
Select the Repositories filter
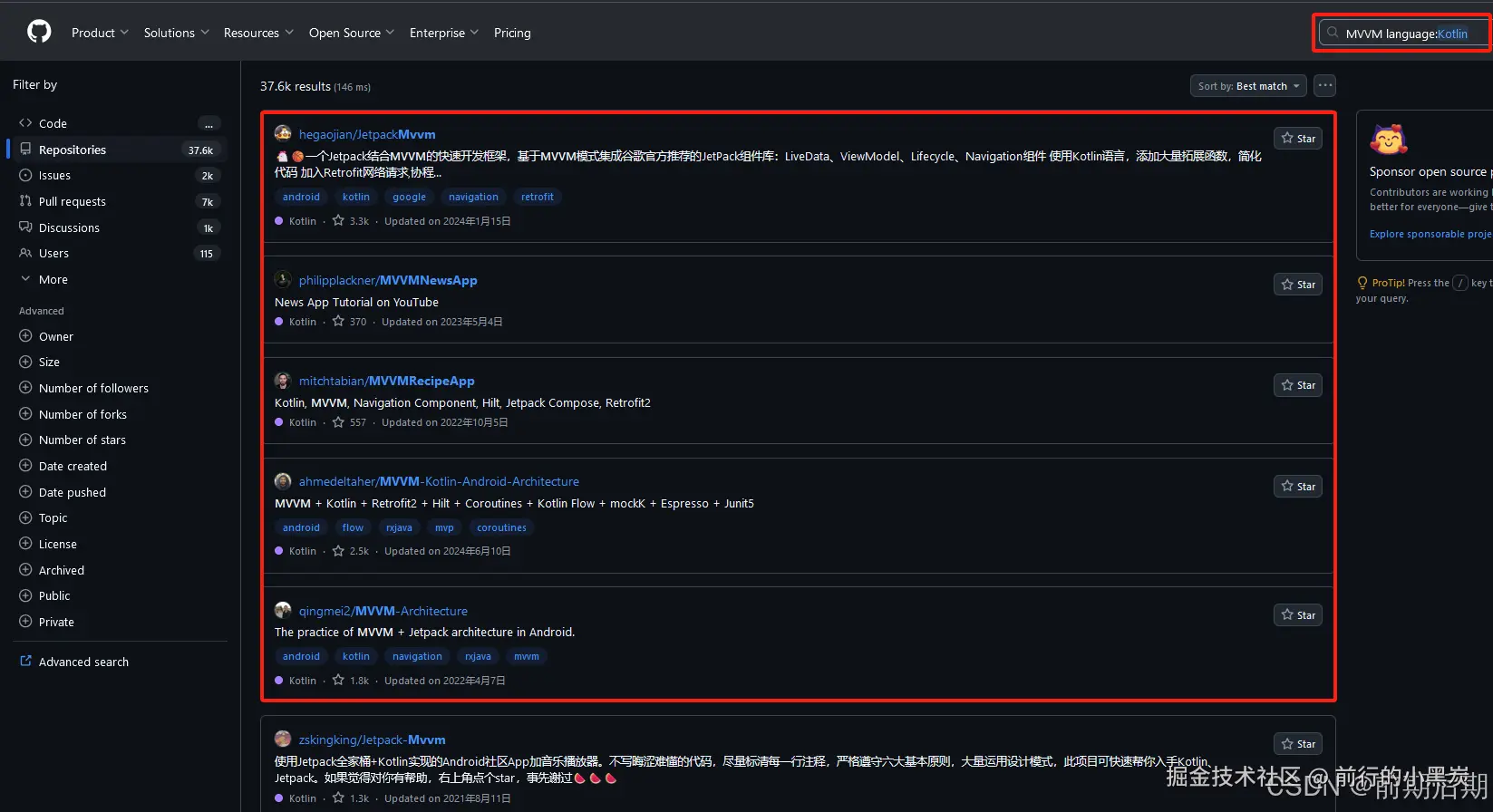coord(116,150)
